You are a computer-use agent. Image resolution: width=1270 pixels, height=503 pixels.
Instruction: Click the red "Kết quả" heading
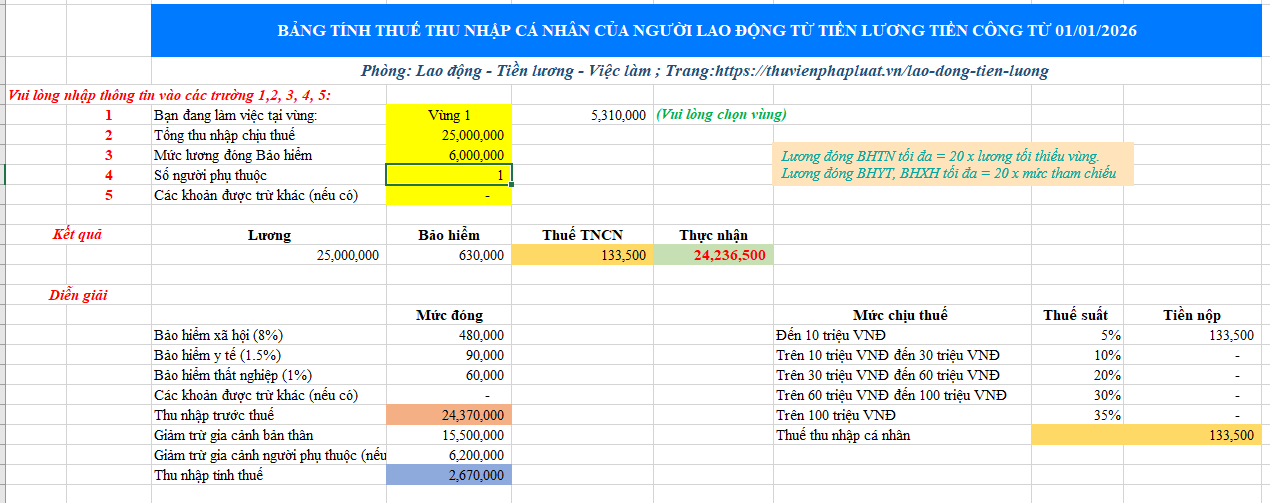77,235
